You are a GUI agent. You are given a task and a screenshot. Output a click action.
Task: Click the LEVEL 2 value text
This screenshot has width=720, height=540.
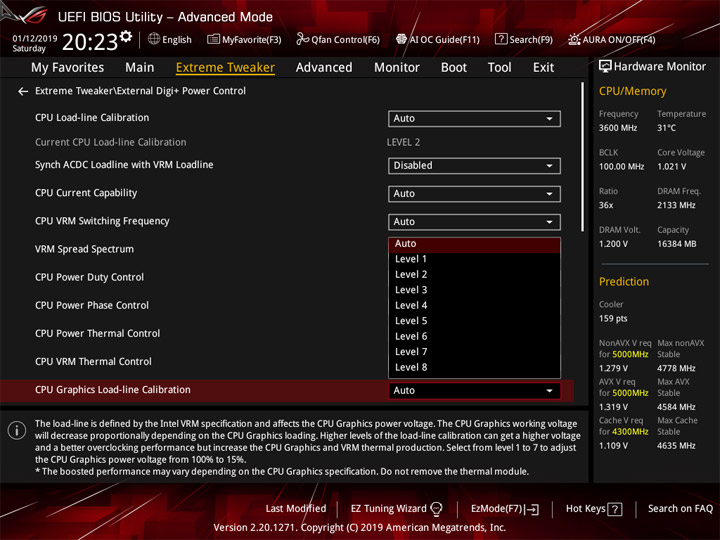point(403,142)
